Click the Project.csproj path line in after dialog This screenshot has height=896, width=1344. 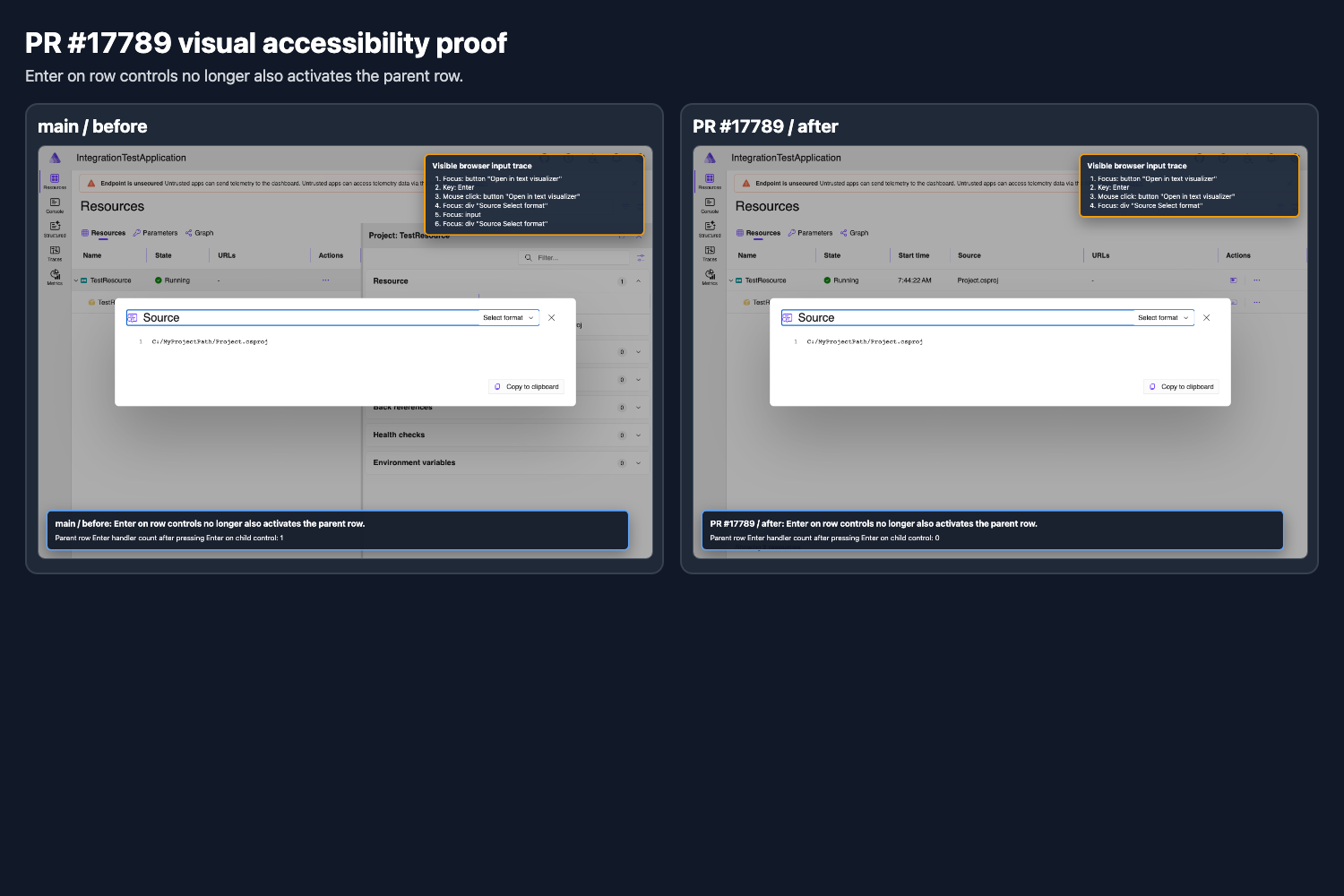click(x=865, y=341)
